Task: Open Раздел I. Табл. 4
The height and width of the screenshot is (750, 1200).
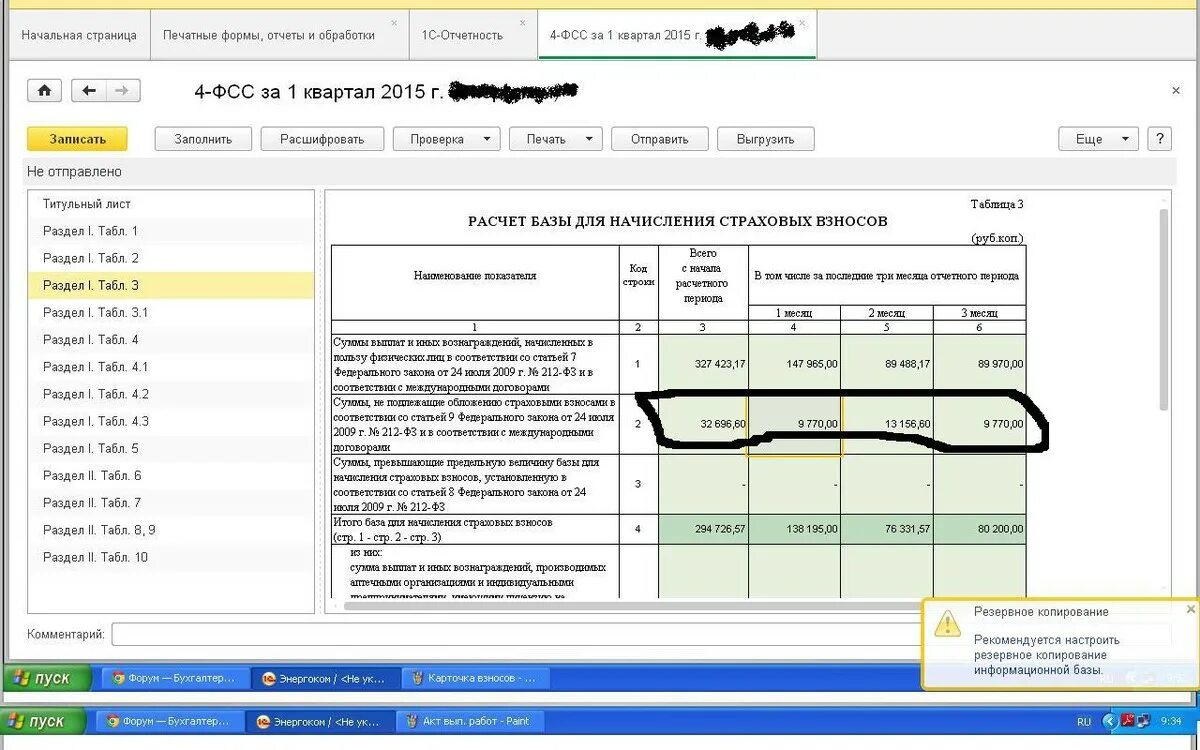Action: click(171, 340)
